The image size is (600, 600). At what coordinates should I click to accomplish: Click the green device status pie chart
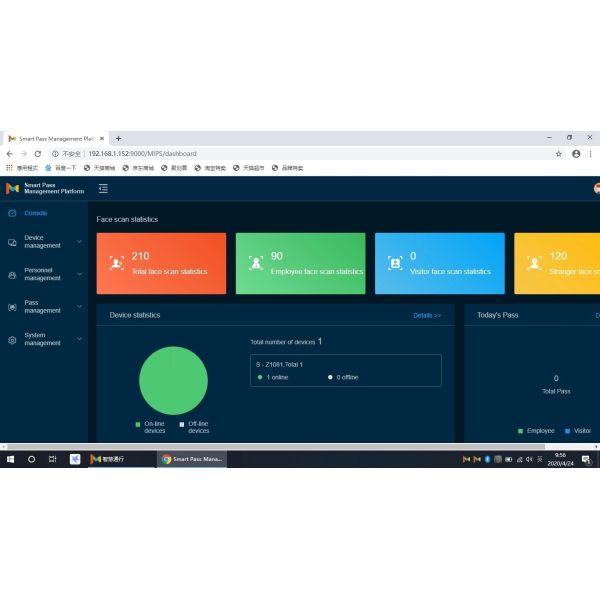173,380
